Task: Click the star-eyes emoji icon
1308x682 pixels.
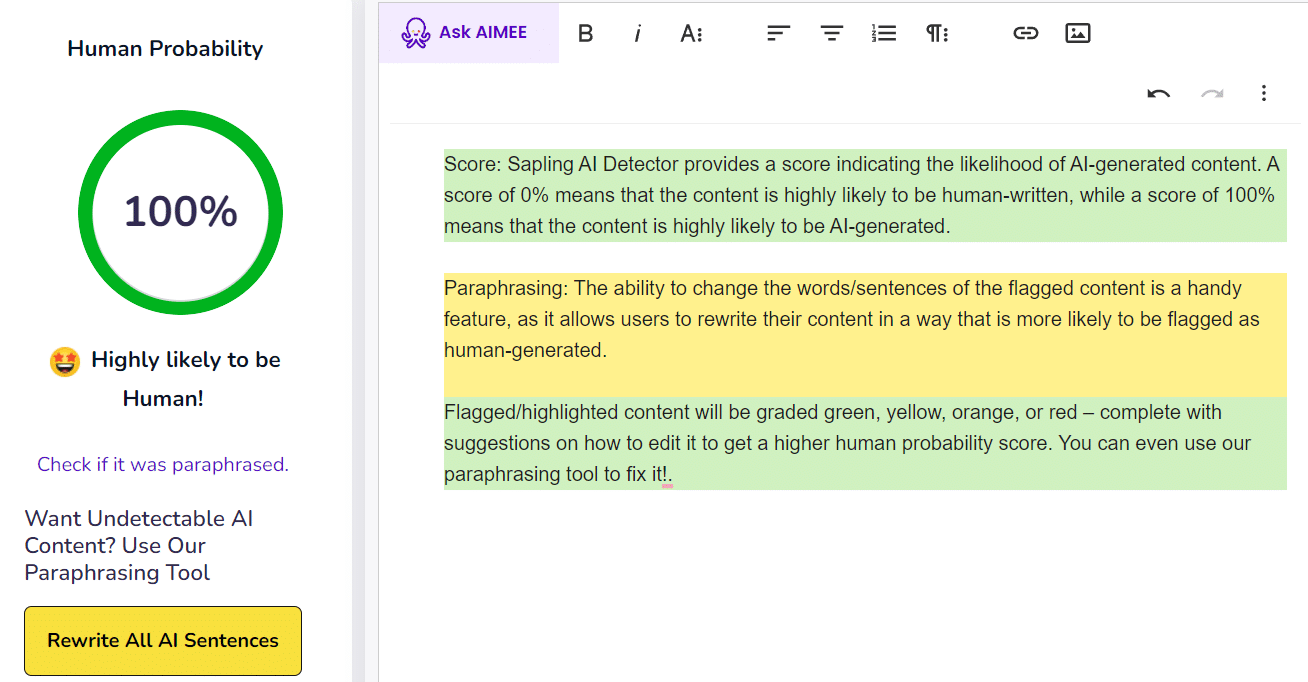Action: point(65,361)
